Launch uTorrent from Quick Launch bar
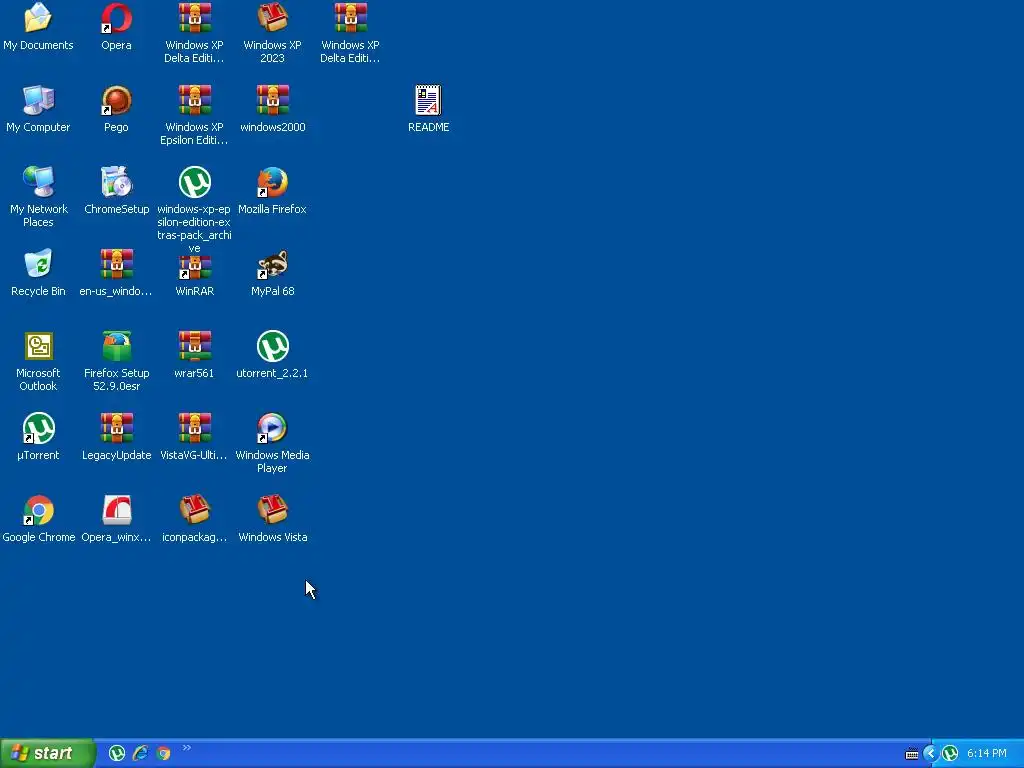This screenshot has height=768, width=1024. click(x=117, y=754)
